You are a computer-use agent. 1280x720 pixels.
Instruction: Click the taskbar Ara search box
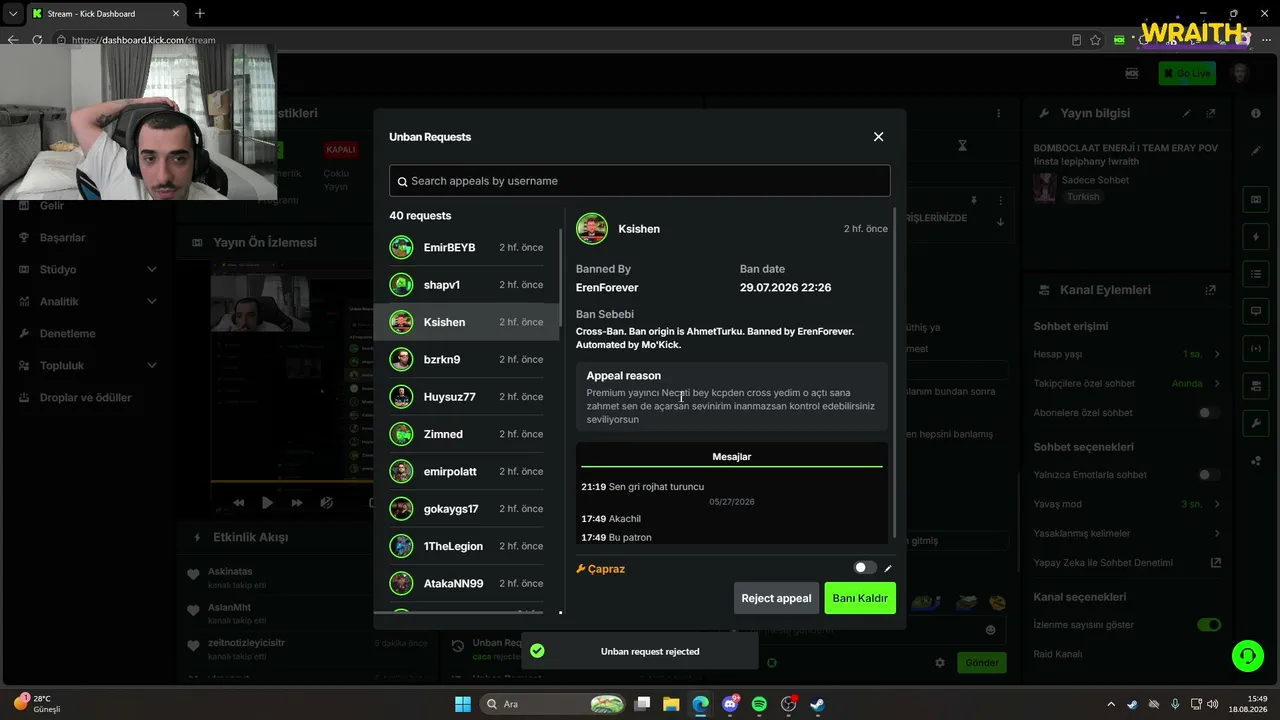click(x=554, y=704)
